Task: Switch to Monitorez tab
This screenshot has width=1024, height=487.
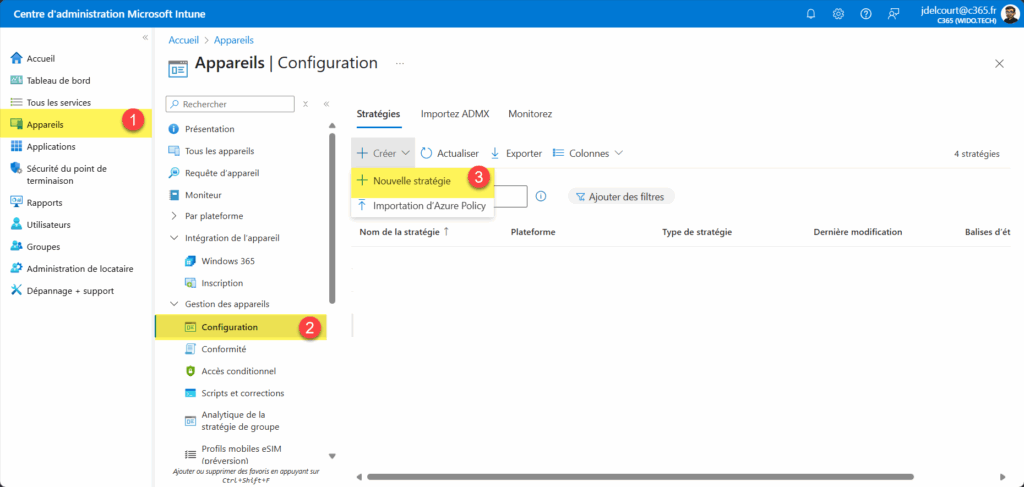Action: [x=530, y=114]
